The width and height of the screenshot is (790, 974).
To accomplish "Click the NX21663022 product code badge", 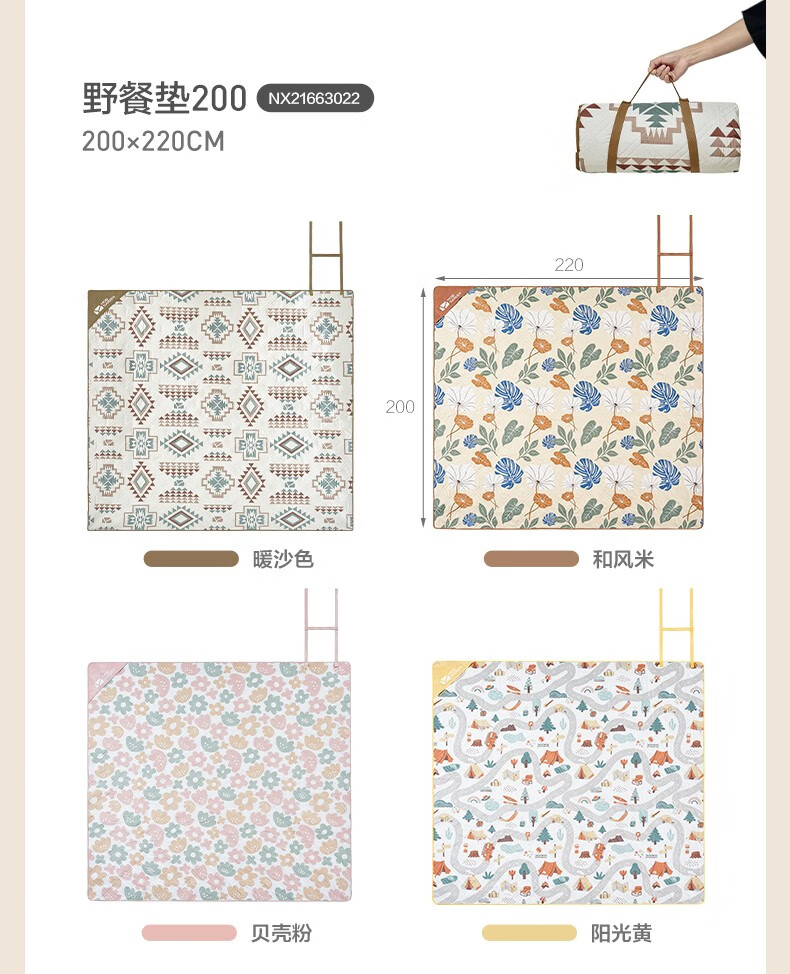I will click(x=315, y=98).
